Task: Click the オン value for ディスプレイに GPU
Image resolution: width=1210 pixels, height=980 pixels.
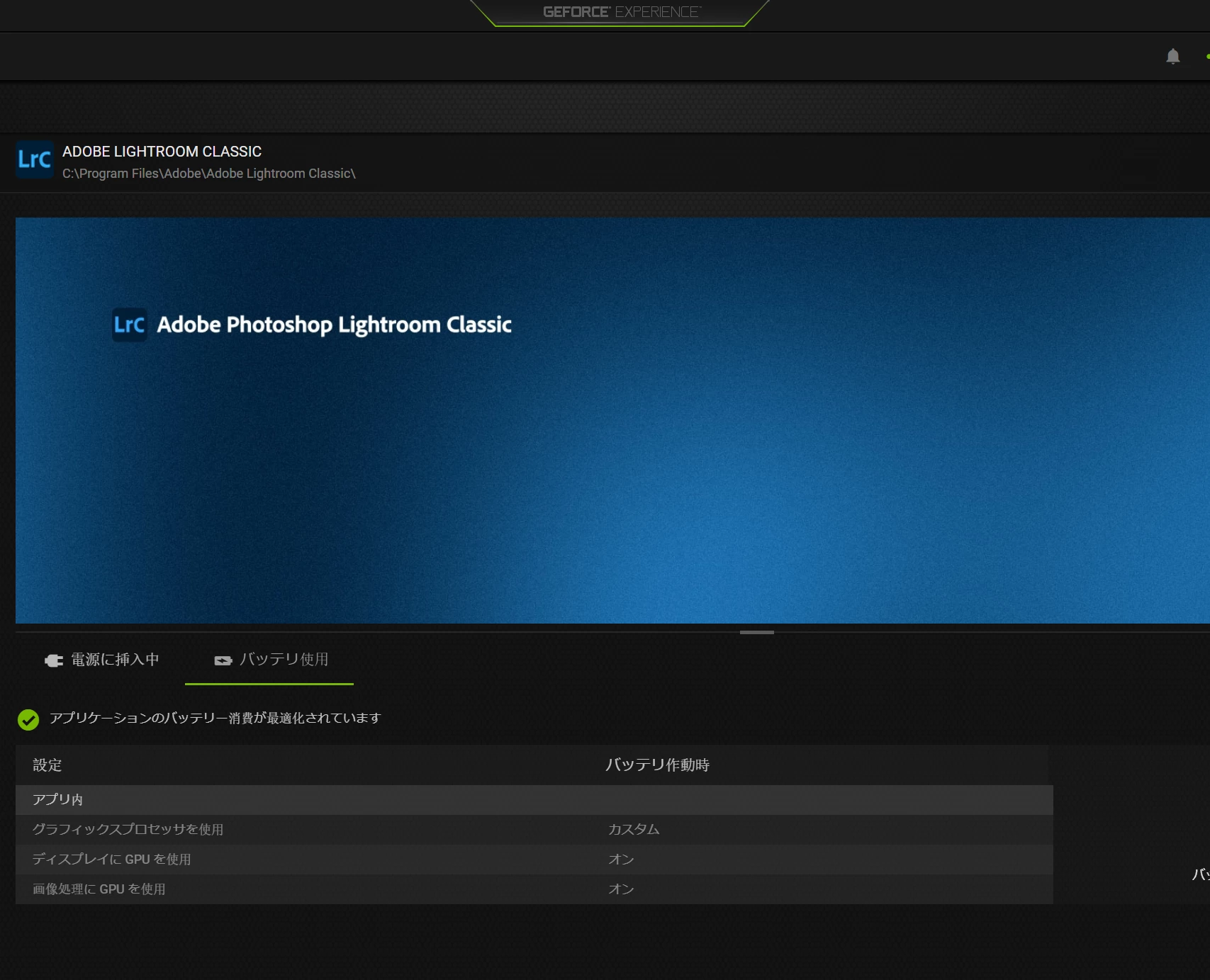Action: (x=621, y=860)
